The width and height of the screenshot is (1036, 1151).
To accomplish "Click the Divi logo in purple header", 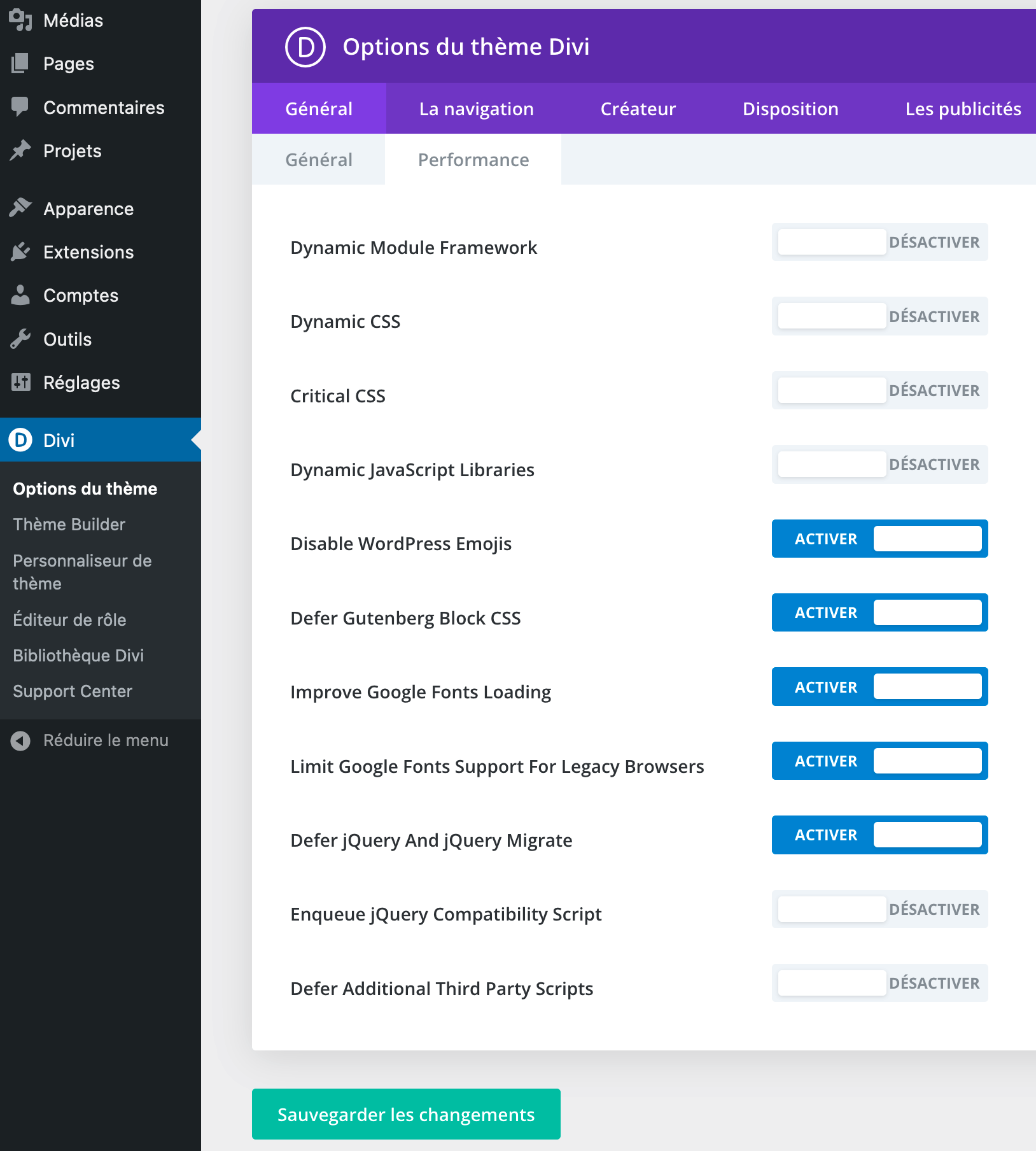I will pyautogui.click(x=305, y=47).
